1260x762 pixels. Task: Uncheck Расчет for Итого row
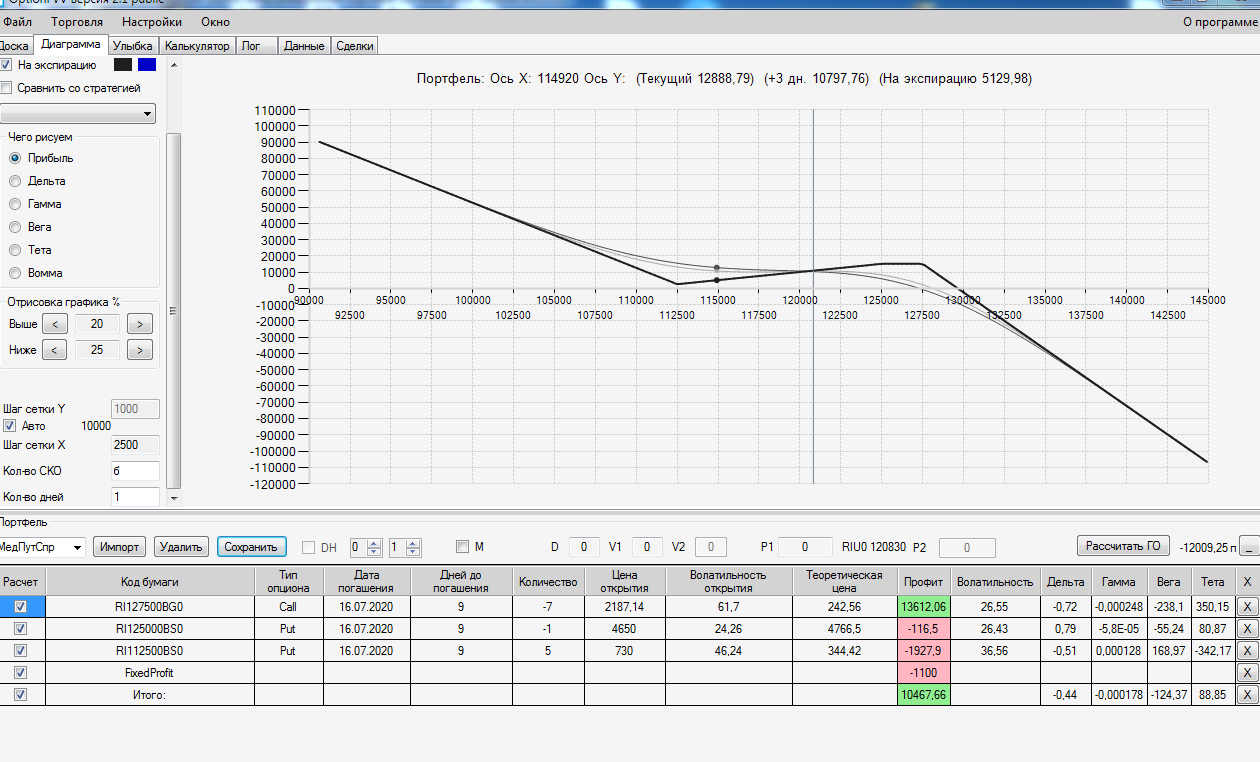20,694
